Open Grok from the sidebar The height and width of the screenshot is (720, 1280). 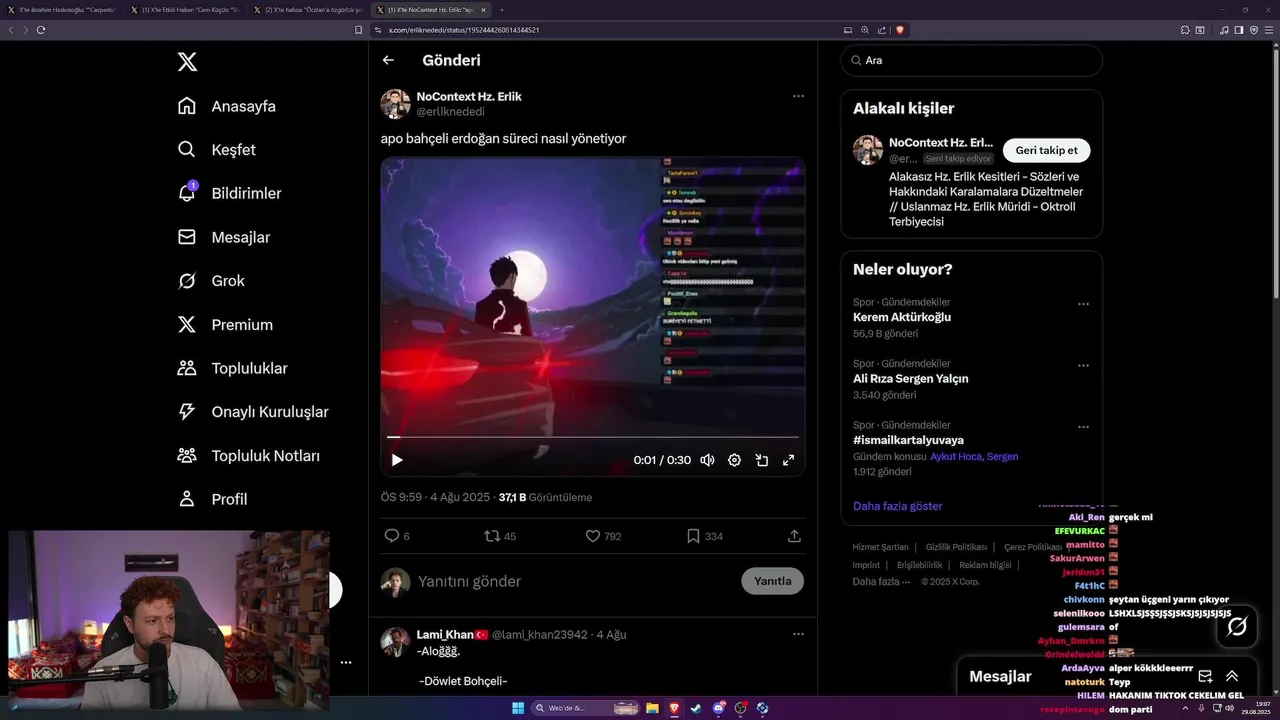(211, 281)
